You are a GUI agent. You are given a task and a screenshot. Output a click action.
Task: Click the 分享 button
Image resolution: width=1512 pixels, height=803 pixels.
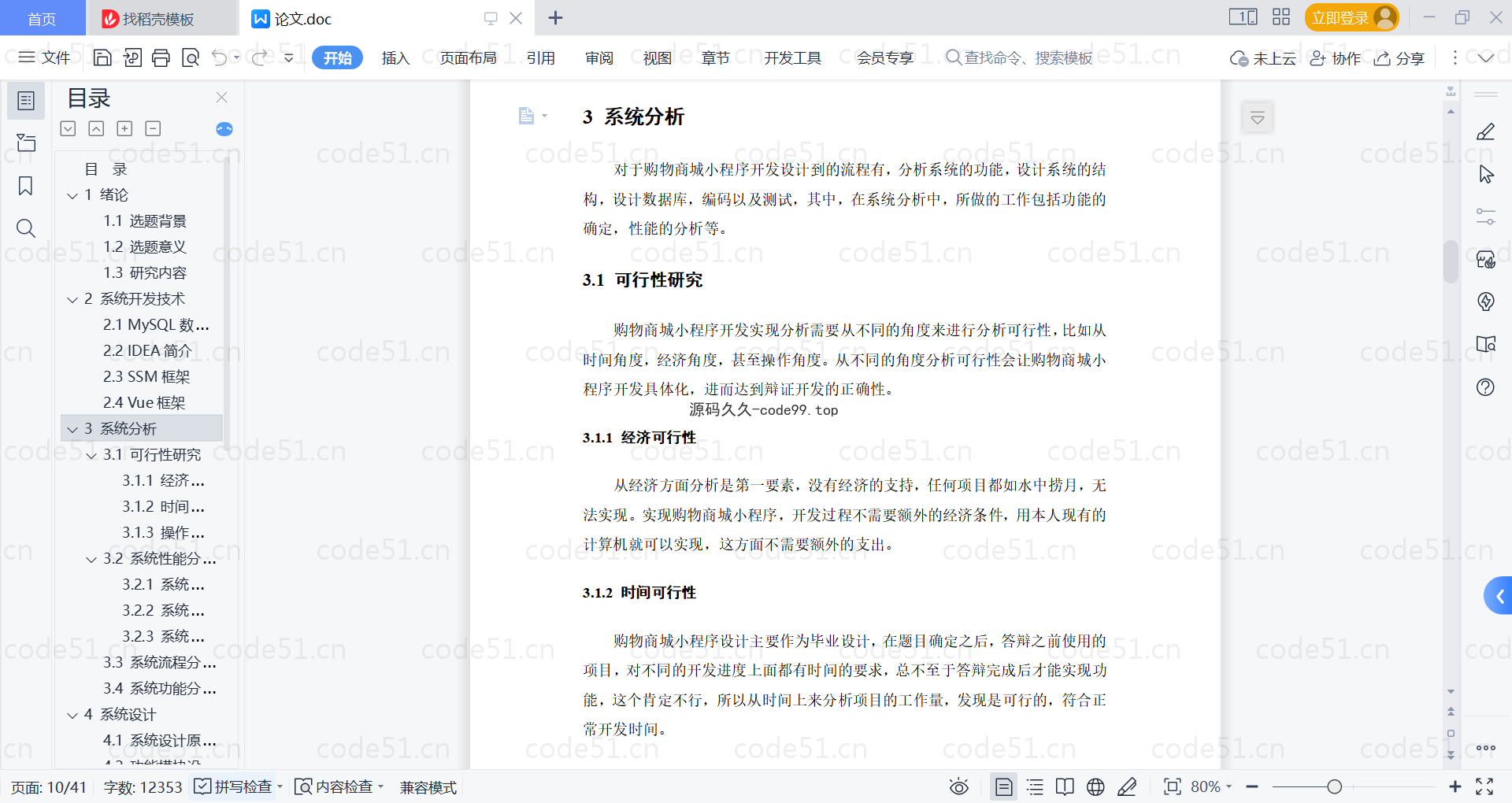1399,57
